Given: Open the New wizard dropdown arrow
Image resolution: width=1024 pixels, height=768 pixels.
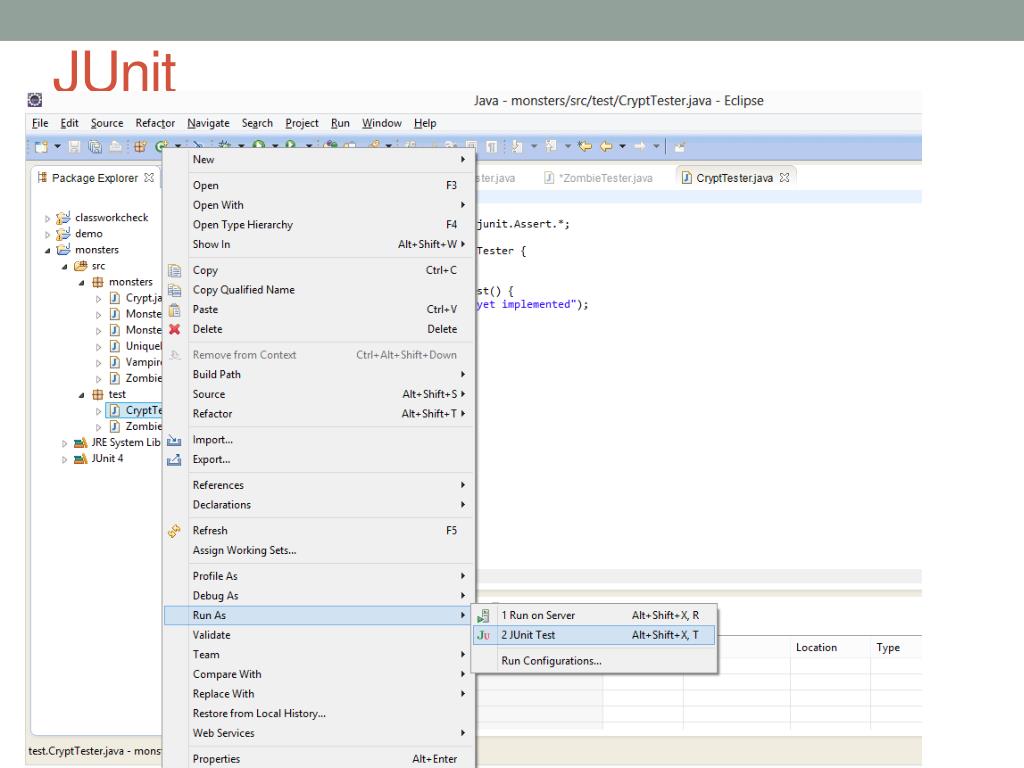Looking at the screenshot, I should (x=57, y=147).
